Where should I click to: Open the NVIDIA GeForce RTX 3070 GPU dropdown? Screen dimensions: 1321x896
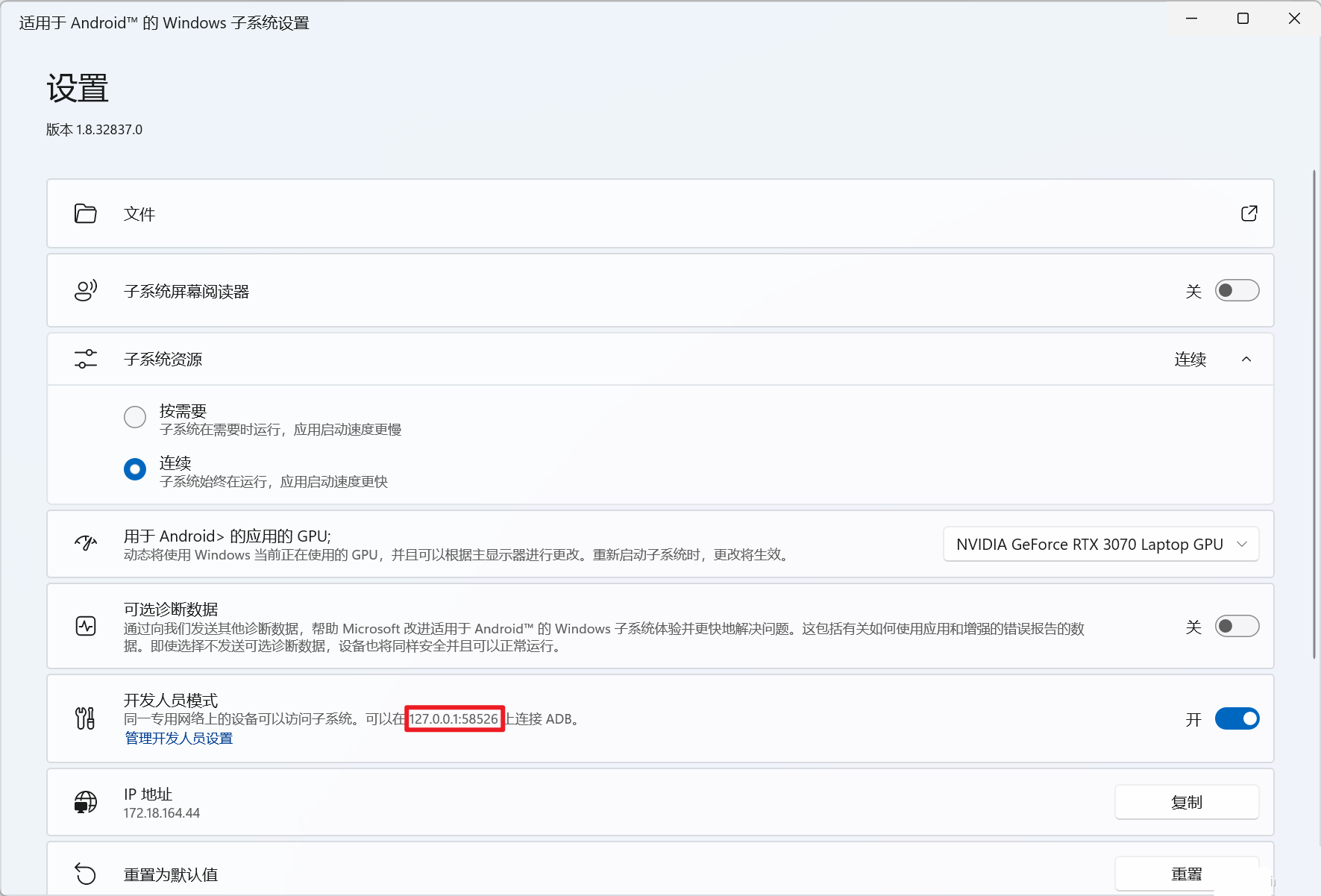click(1101, 545)
